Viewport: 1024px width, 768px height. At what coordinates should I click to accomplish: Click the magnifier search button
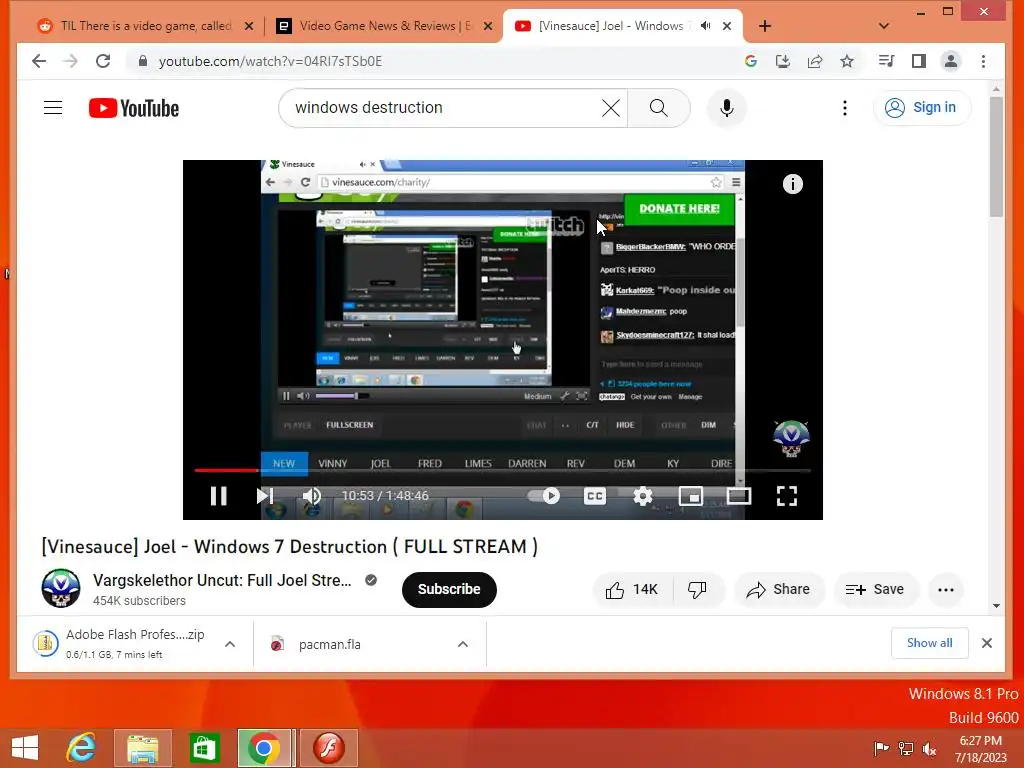658,108
